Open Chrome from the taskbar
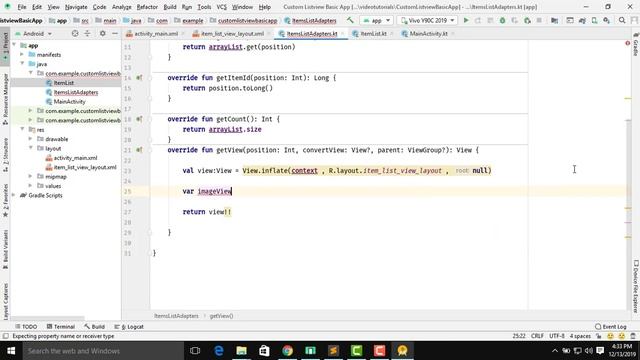This screenshot has width=640, height=360. pos(287,351)
